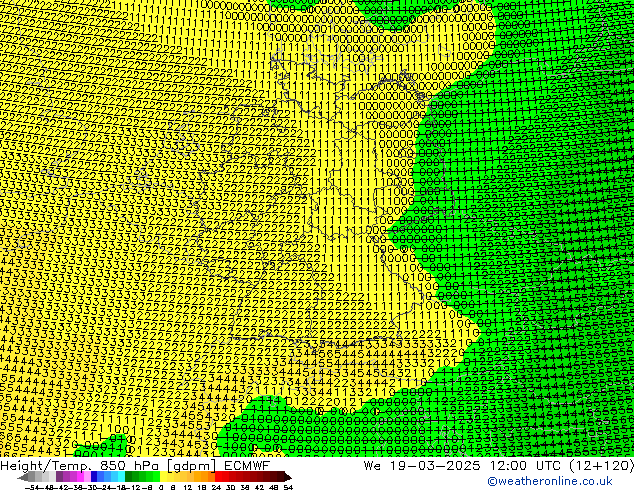Screen dimensions: 634x490
Task: Click the '24' label on the legend scale
Action: point(216,487)
